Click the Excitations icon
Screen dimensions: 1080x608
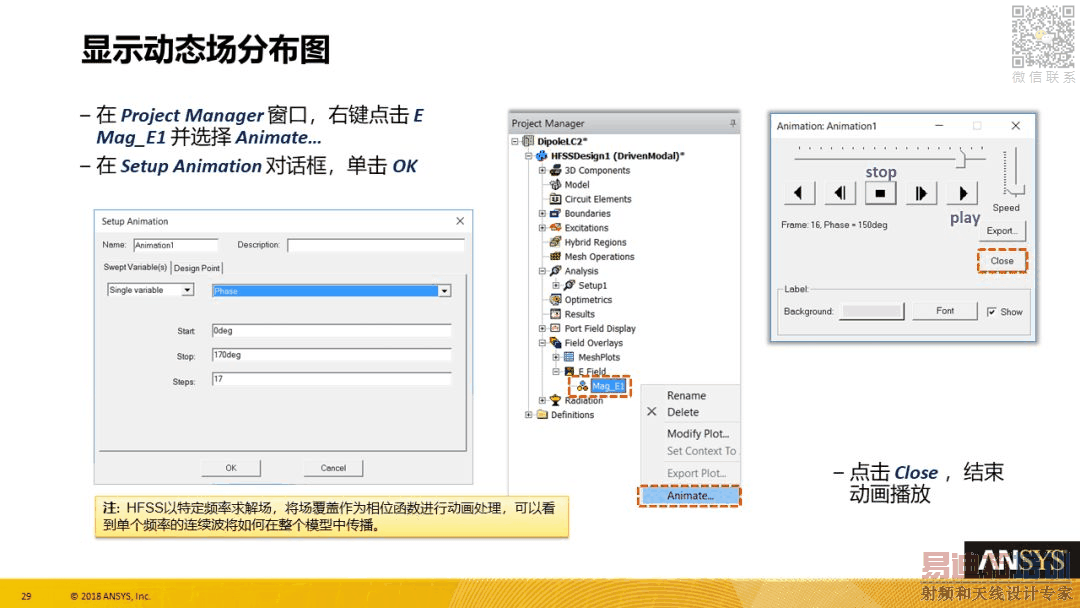pos(555,227)
